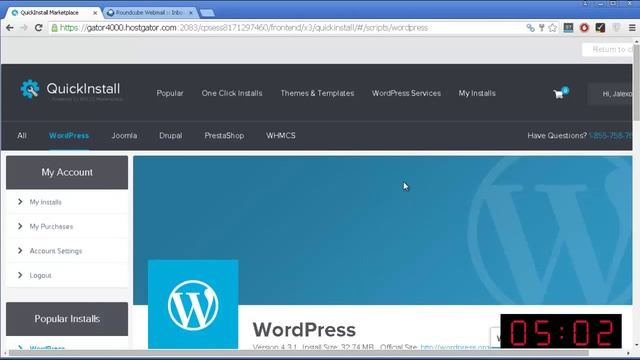640x360 pixels.
Task: Click the My Purchases sidebar link
Action: pos(51,227)
